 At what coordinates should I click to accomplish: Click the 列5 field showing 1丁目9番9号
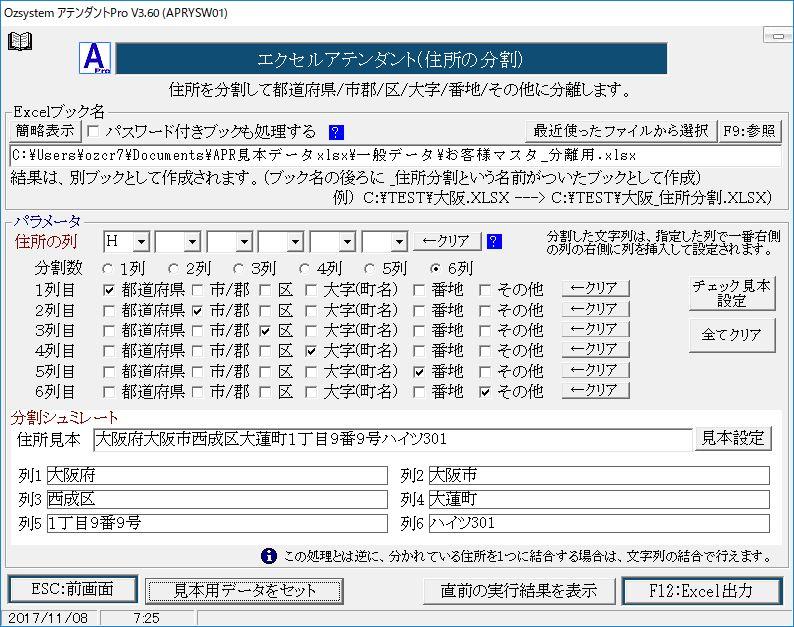[218, 523]
